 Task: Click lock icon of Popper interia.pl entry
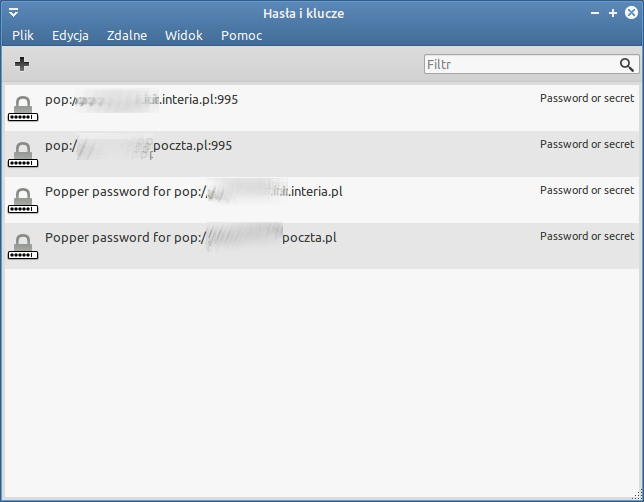click(x=22, y=200)
